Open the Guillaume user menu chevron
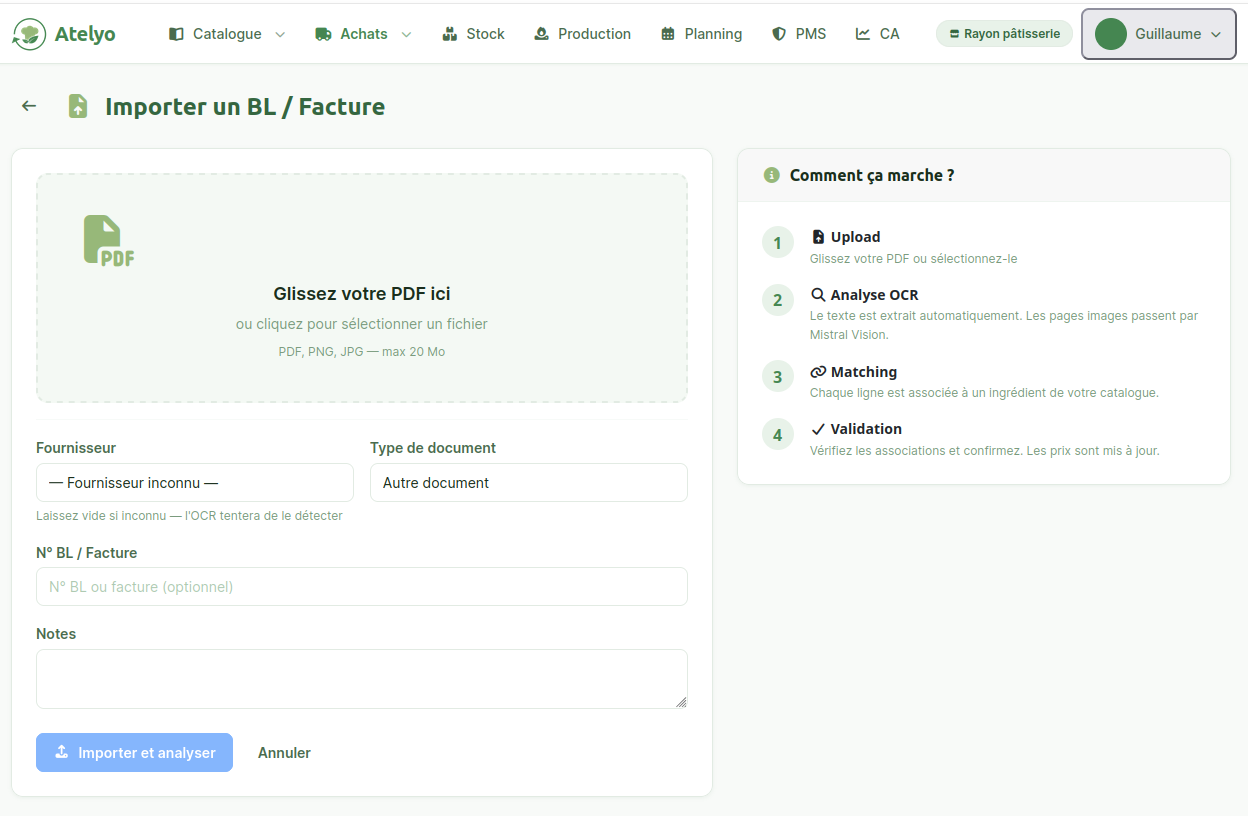 point(1216,34)
